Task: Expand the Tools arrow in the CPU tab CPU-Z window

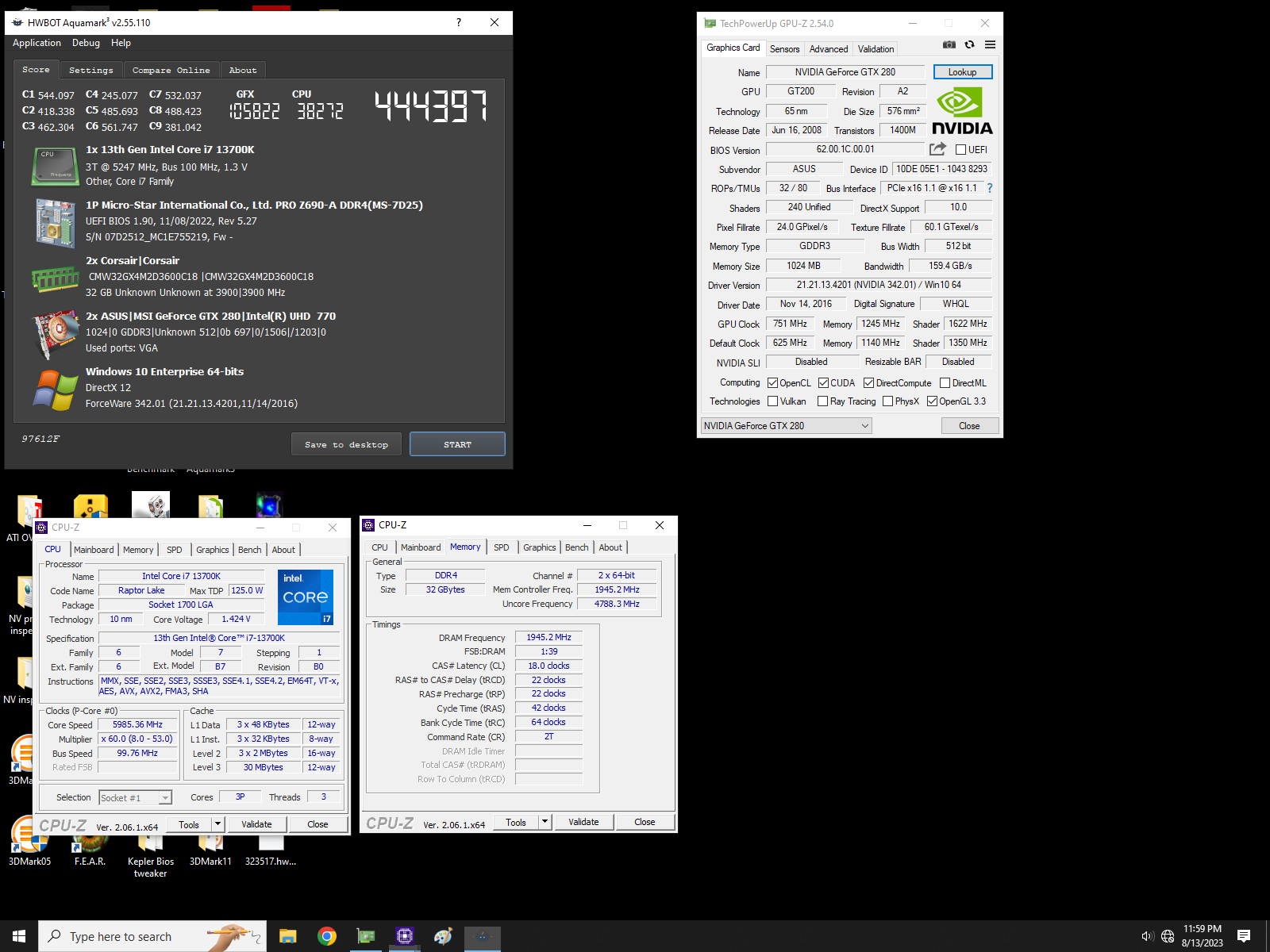Action: tap(217, 824)
